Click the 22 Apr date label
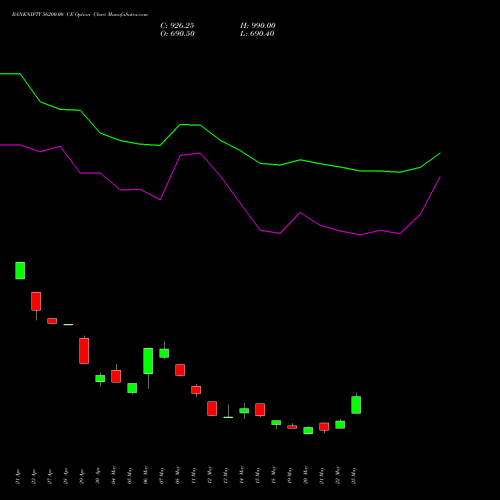This screenshot has width=500, height=500. [x=34, y=476]
